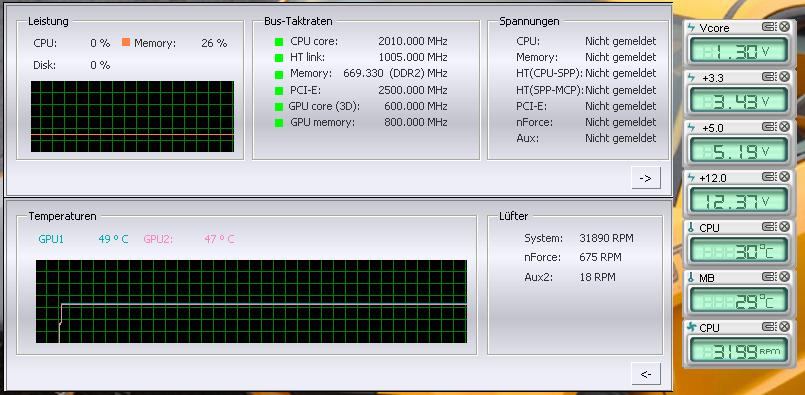Click the '49 ° C' GPU1 value

[x=113, y=239]
